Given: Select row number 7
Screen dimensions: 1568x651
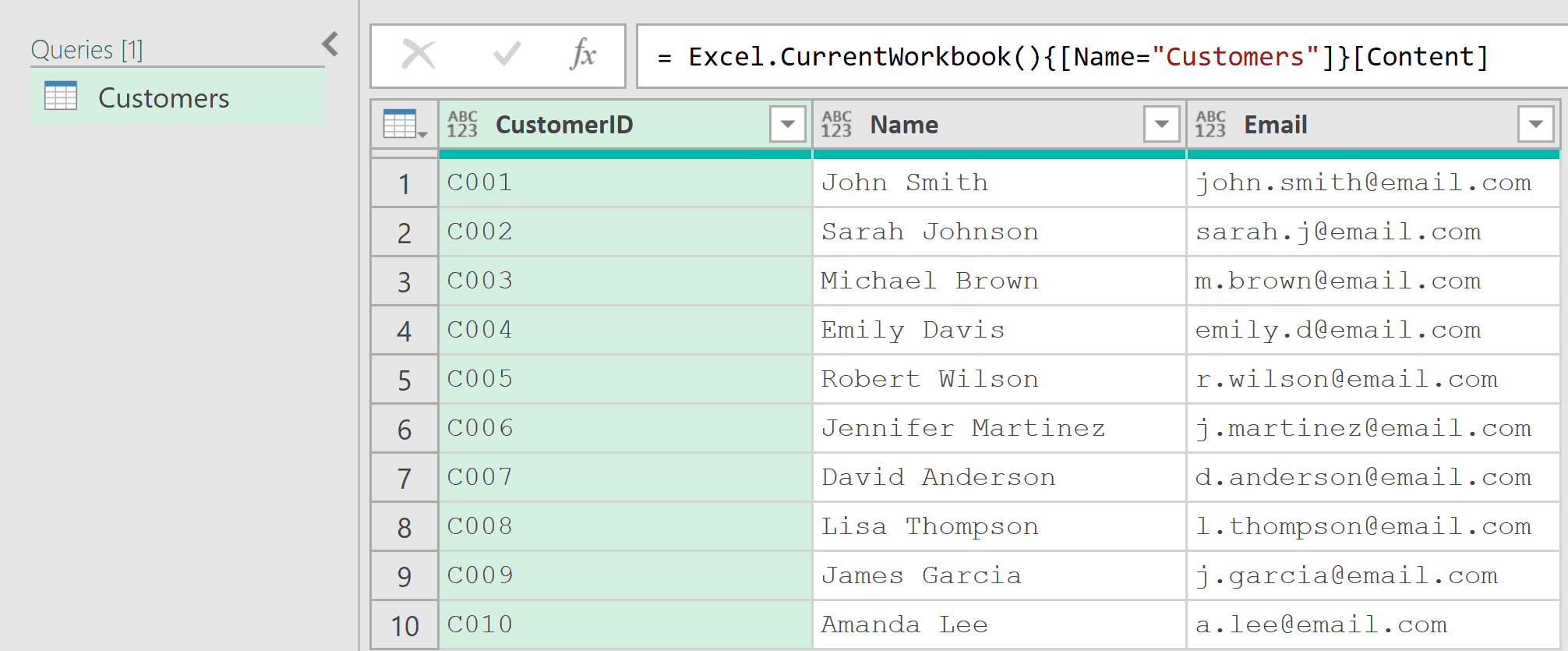Looking at the screenshot, I should tap(404, 478).
